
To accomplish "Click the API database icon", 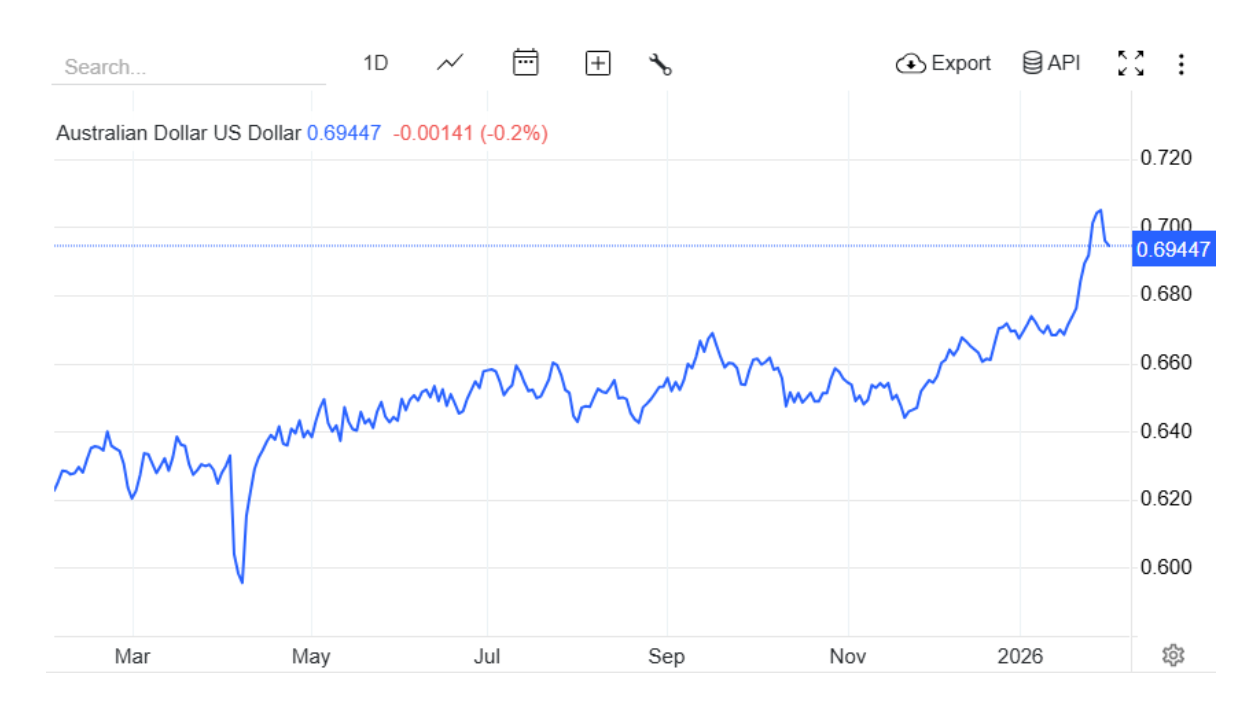I will [1032, 63].
